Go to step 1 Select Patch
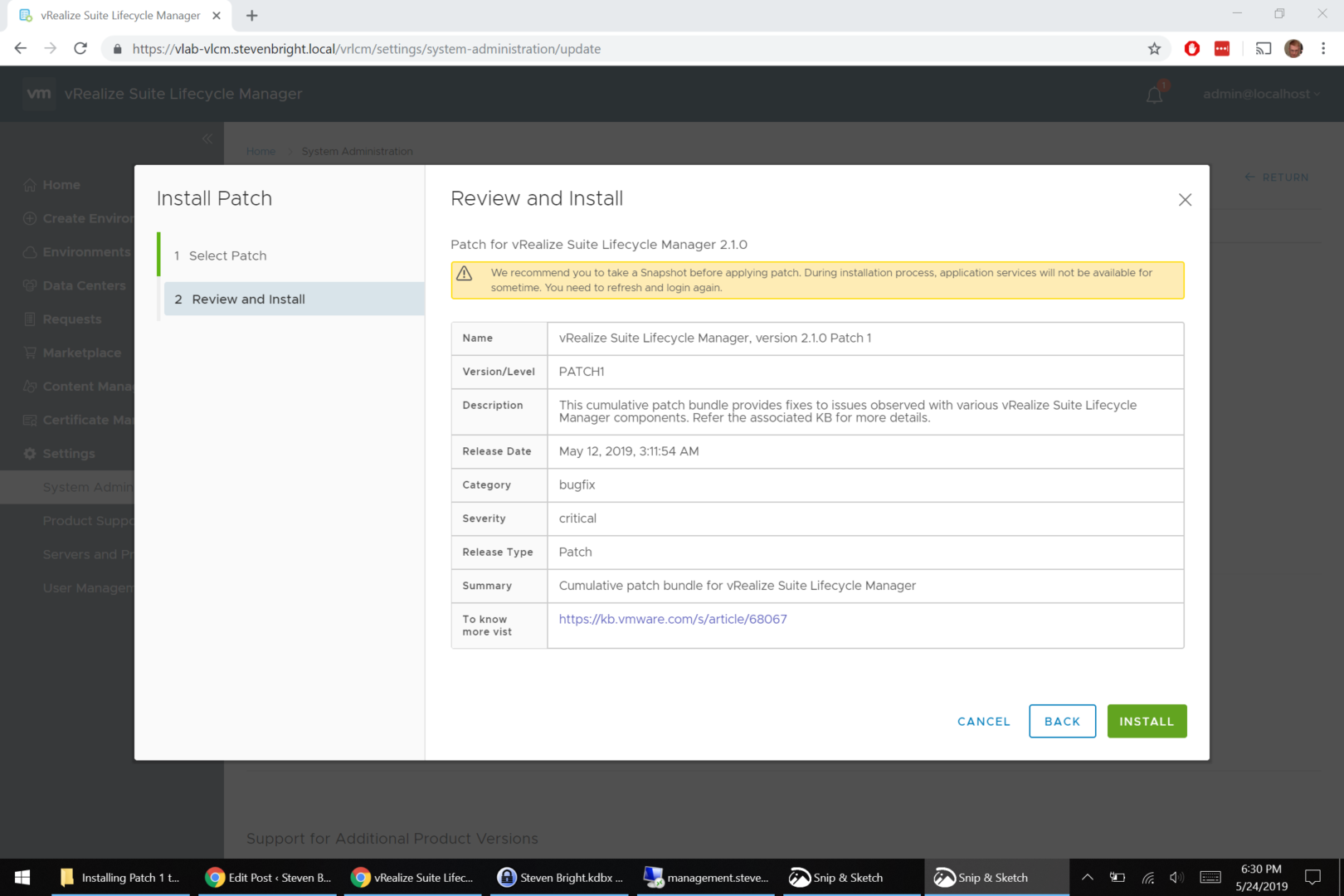This screenshot has height=896, width=1344. (x=227, y=256)
